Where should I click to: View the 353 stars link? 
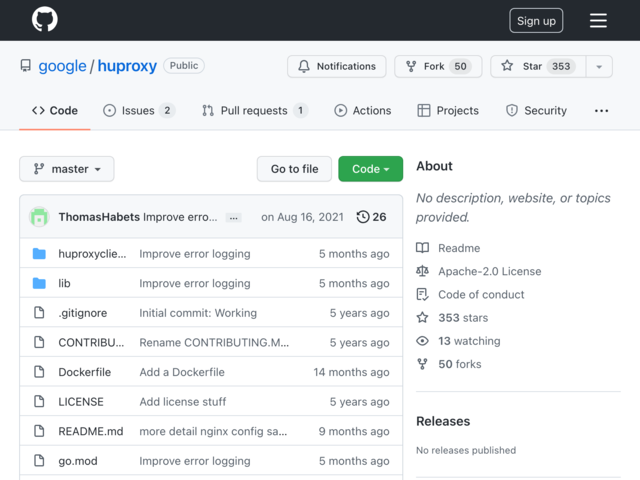(x=463, y=318)
